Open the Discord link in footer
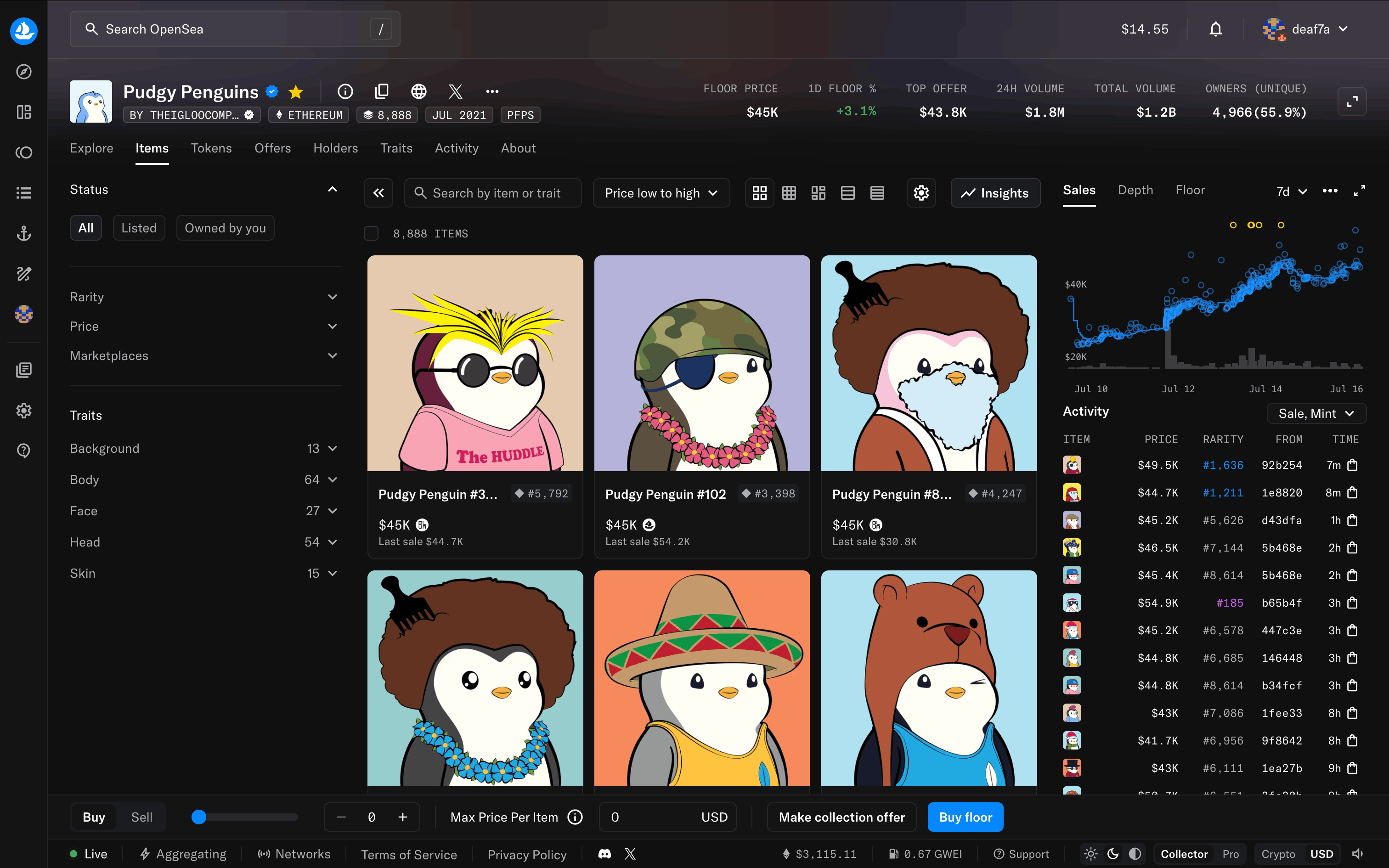 604,854
